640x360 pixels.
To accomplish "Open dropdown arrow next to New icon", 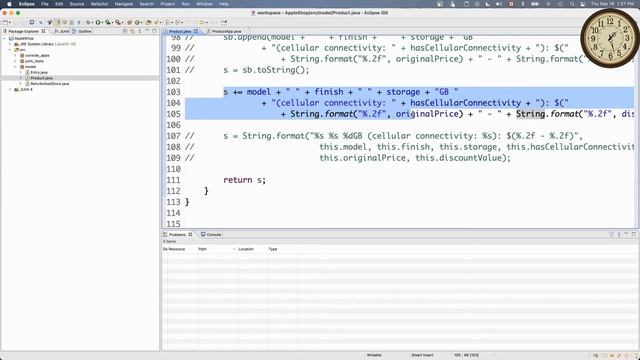I will [10, 22].
